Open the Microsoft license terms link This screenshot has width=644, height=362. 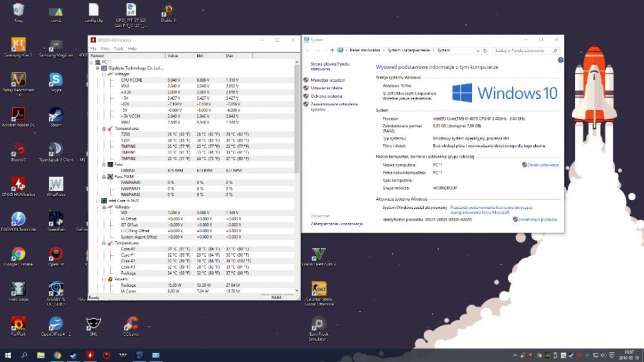[x=491, y=210]
